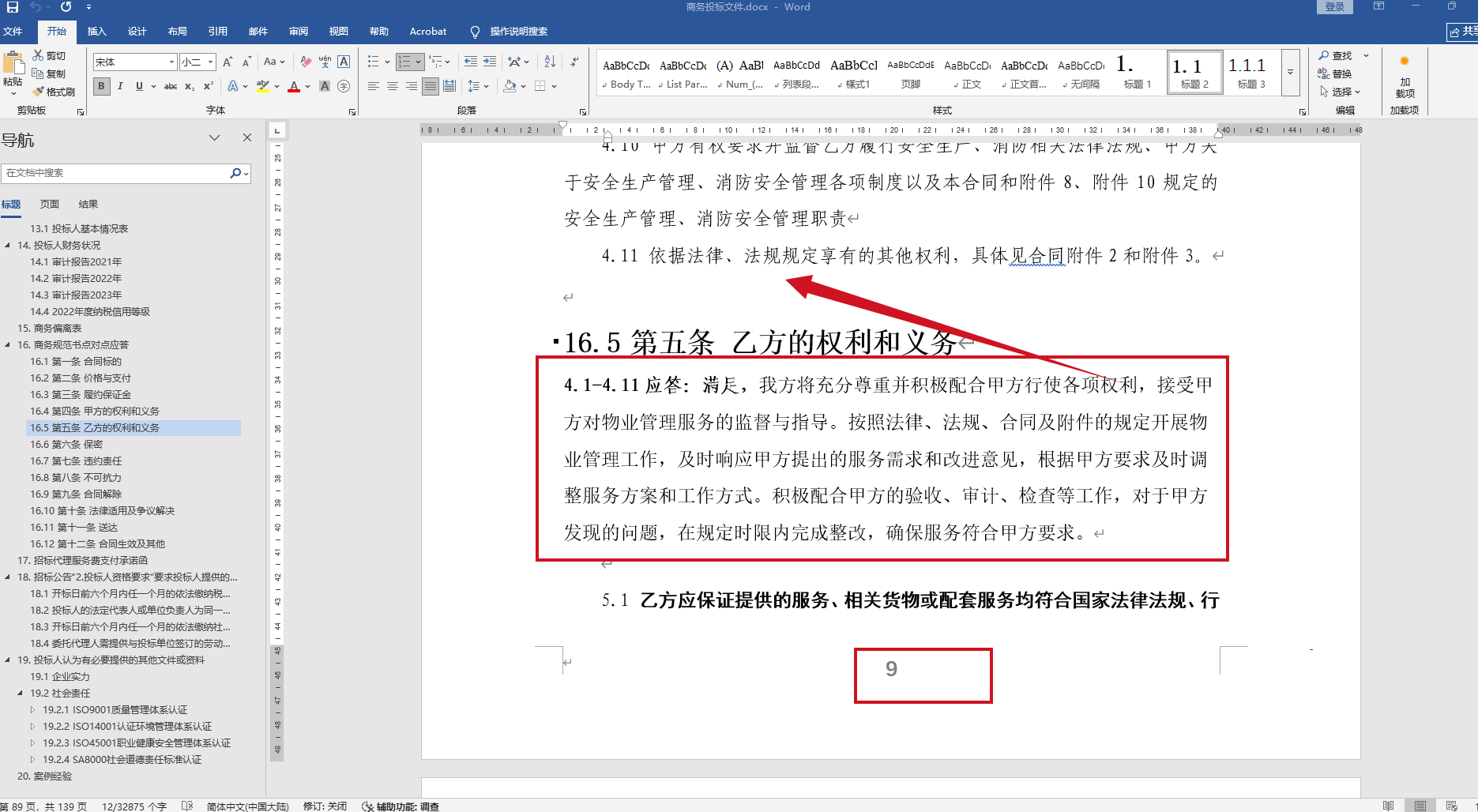Collapse the 14. 投标人财务状况 heading
The width and height of the screenshot is (1478, 812).
click(8, 246)
